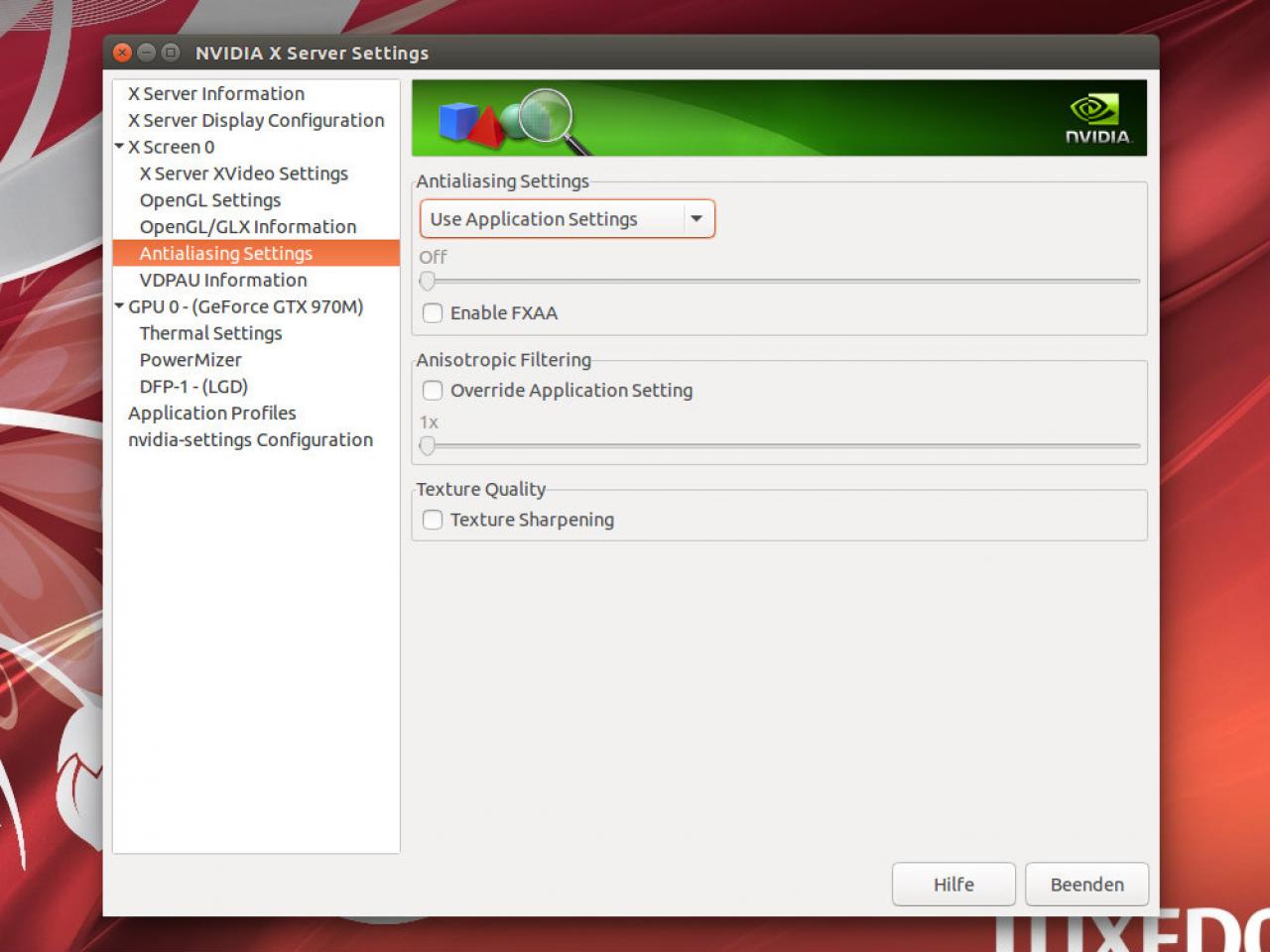Click the magnifier shapes banner graphic

[514, 123]
